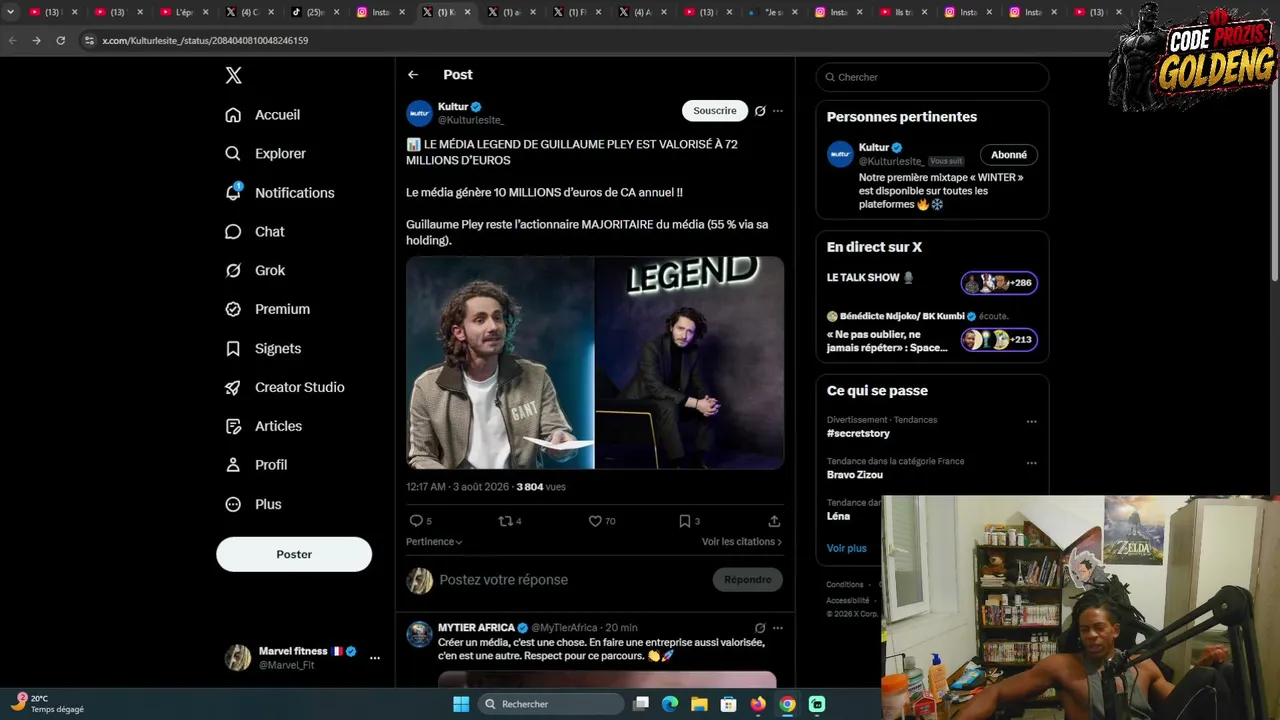This screenshot has height=720, width=1280.
Task: Open Signets bookmarks page
Action: (263, 348)
